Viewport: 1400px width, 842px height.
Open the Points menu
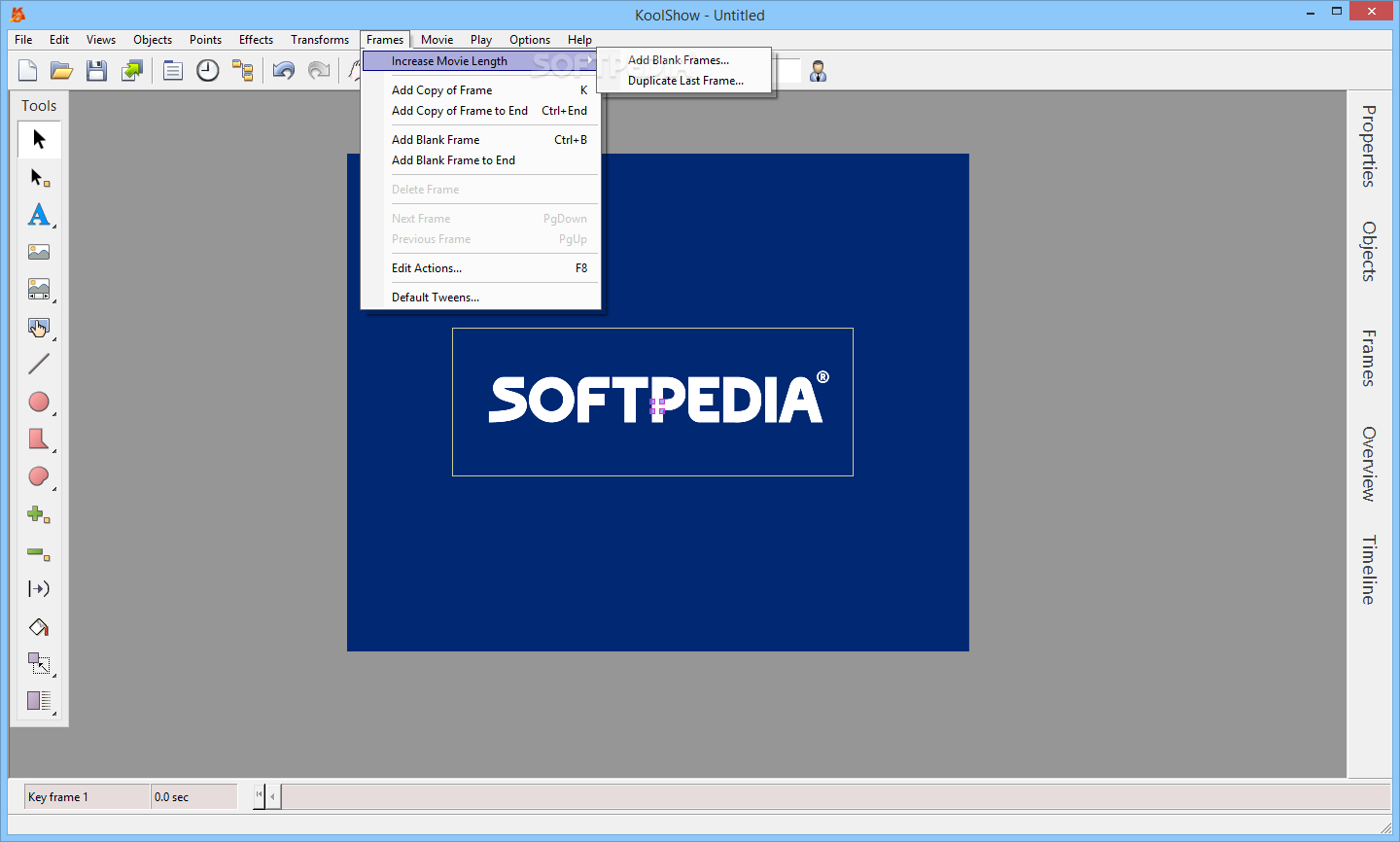[205, 40]
